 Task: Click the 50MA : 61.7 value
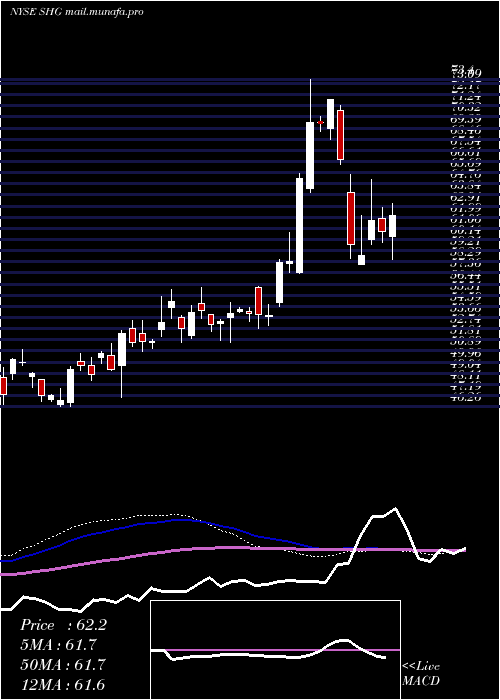pos(63,665)
